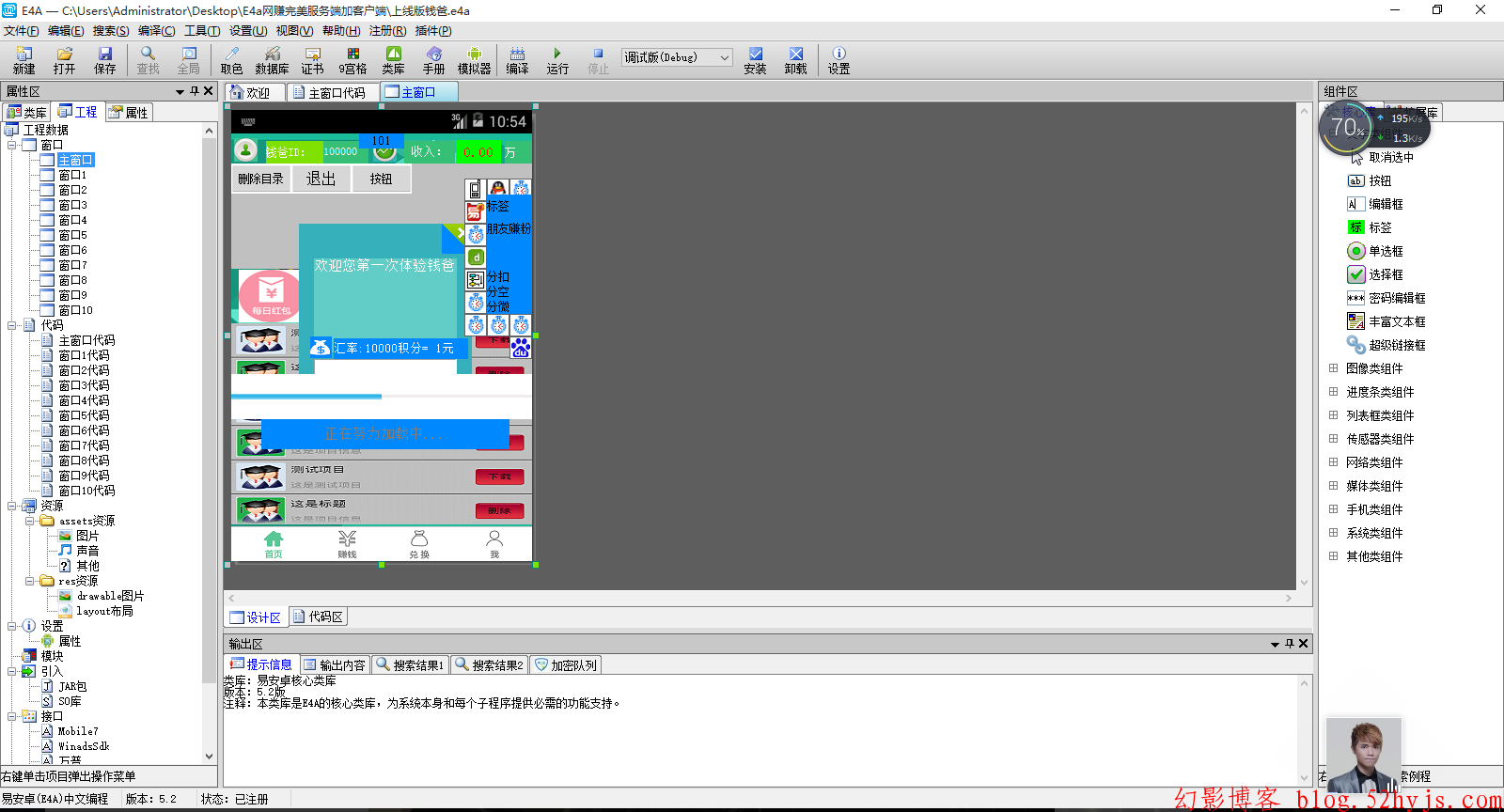Select the 按钮 component in 组件区

1379,180
